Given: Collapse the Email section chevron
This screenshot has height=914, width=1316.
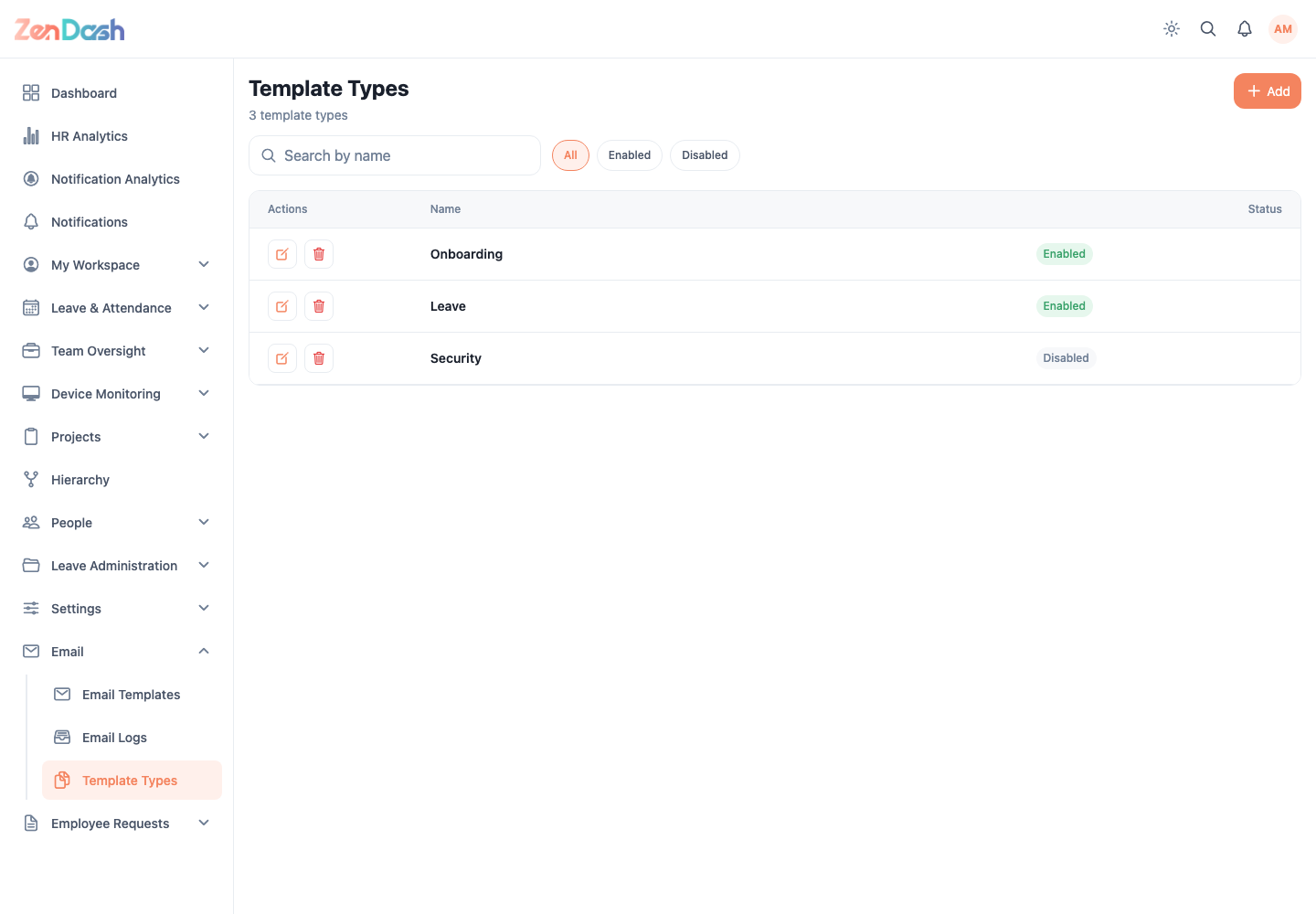Looking at the screenshot, I should (204, 652).
